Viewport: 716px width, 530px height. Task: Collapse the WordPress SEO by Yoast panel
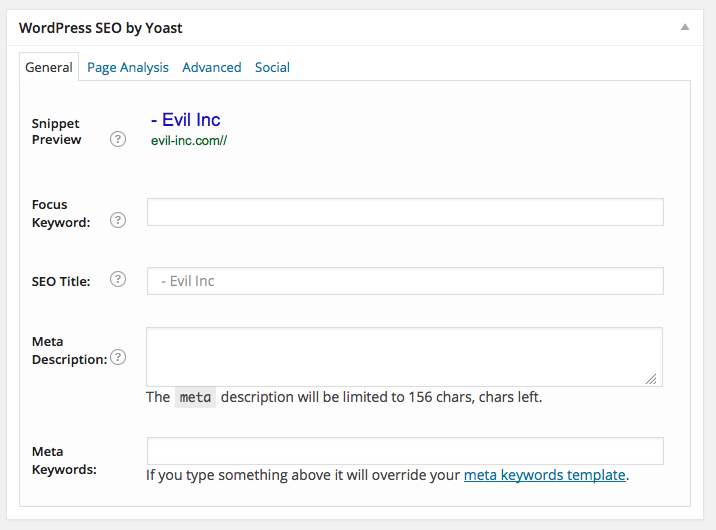[685, 28]
